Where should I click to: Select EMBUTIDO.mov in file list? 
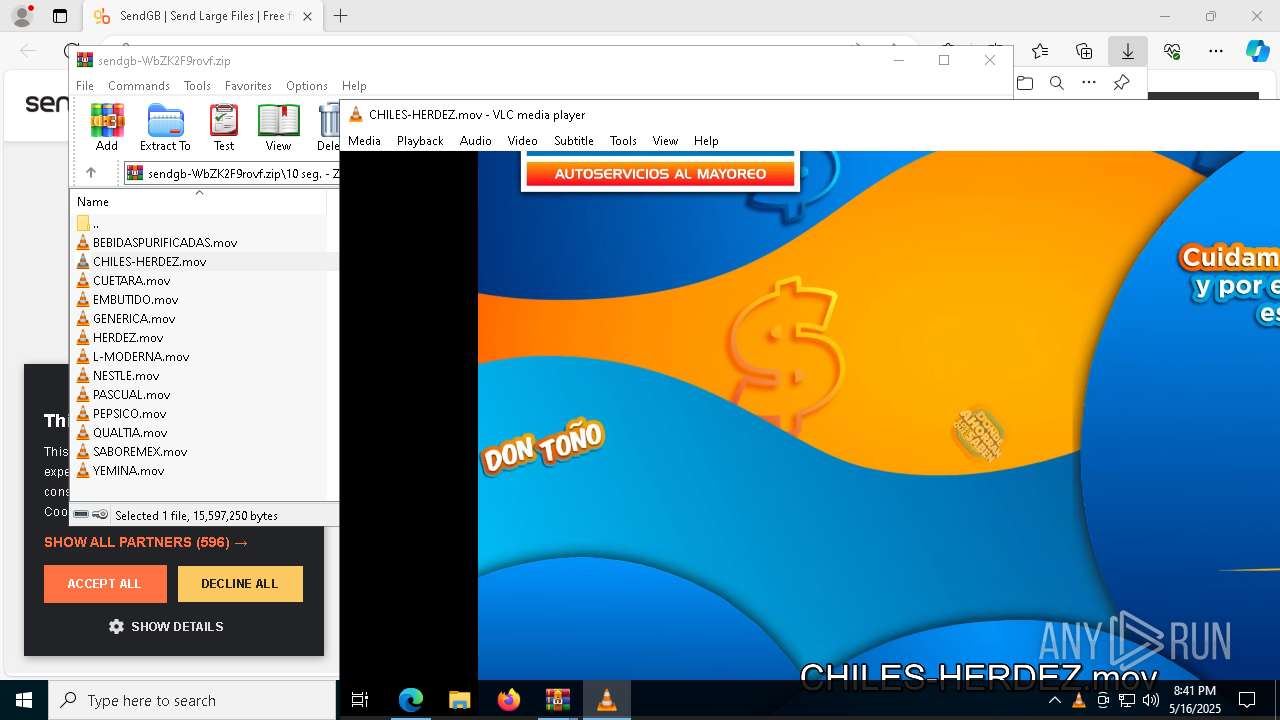click(x=135, y=300)
